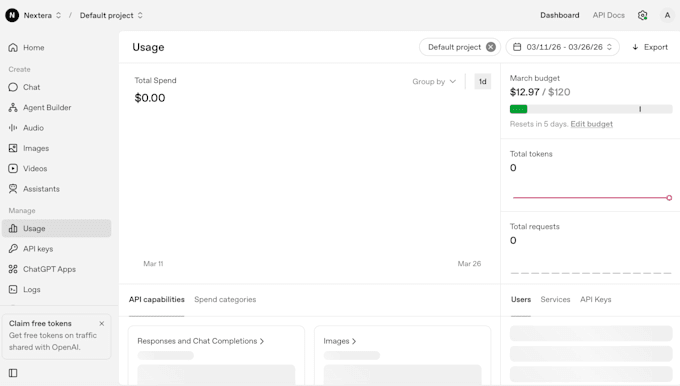The height and width of the screenshot is (386, 680).
Task: Expand Responses and Chat Completions chevron
Action: pyautogui.click(x=262, y=341)
